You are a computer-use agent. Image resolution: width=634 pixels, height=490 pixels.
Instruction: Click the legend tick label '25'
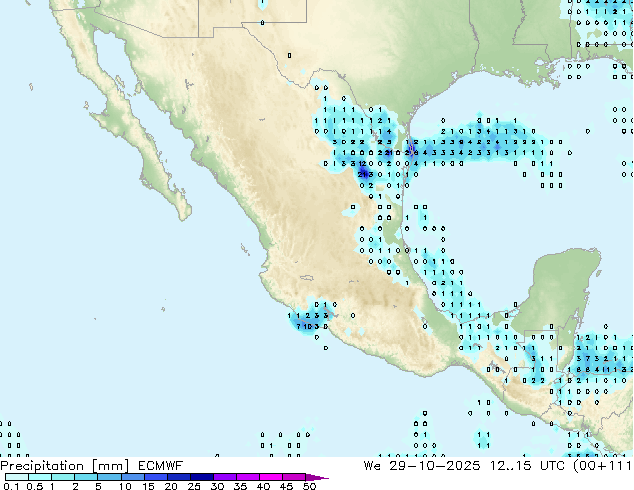pyautogui.click(x=194, y=486)
